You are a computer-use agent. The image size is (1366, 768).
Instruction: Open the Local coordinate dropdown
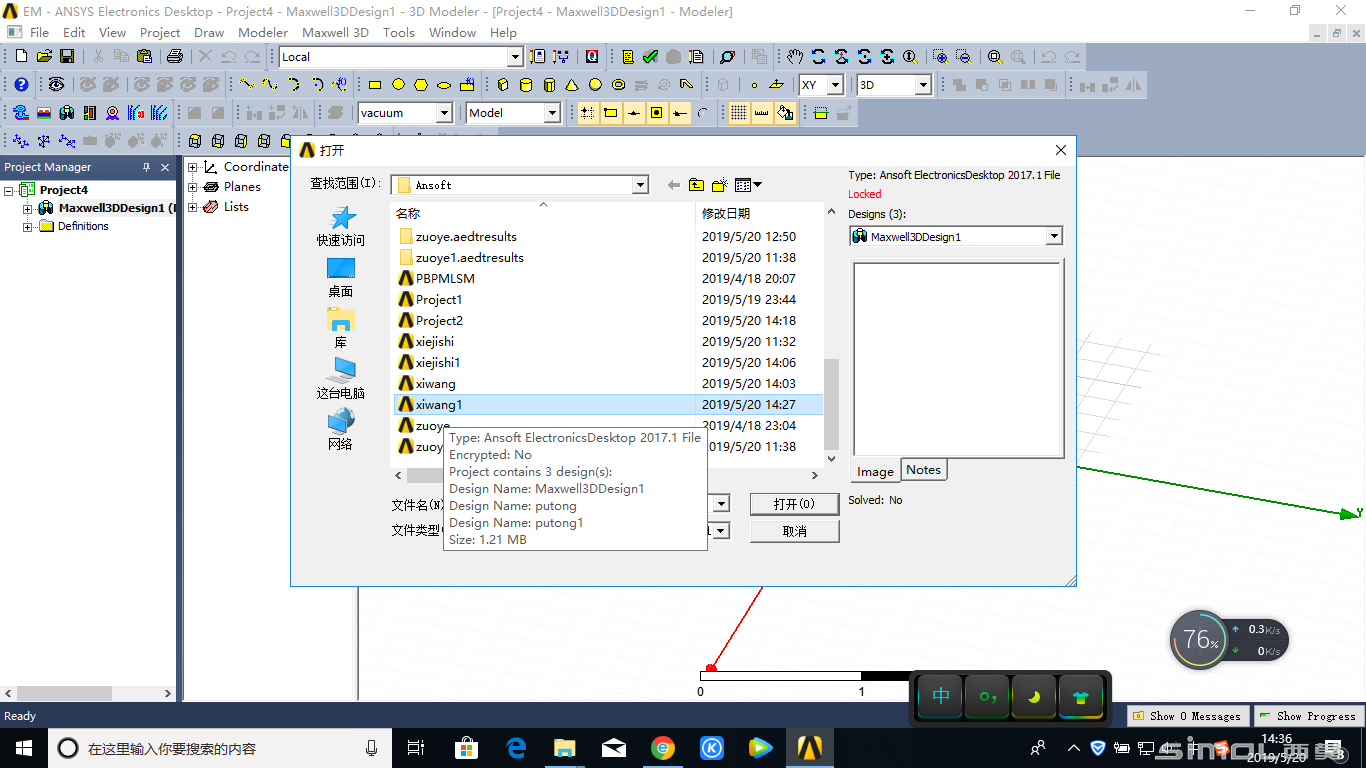click(x=515, y=57)
